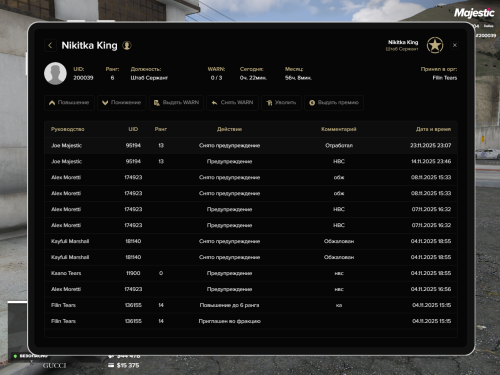The width and height of the screenshot is (500, 375).
Task: Click UID 11900 in the Kaano Tears row
Action: pos(133,273)
